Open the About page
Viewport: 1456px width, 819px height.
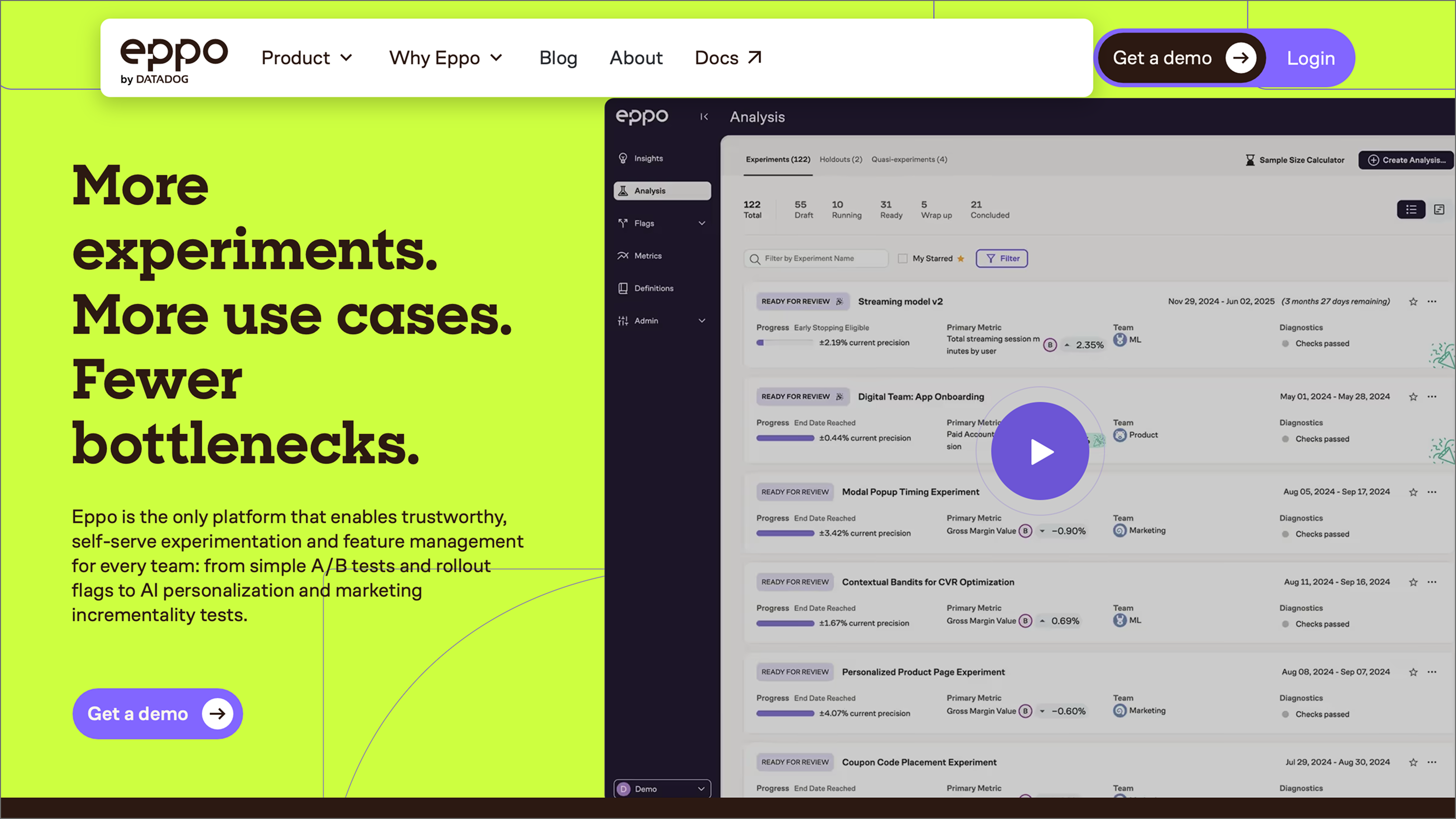click(636, 58)
